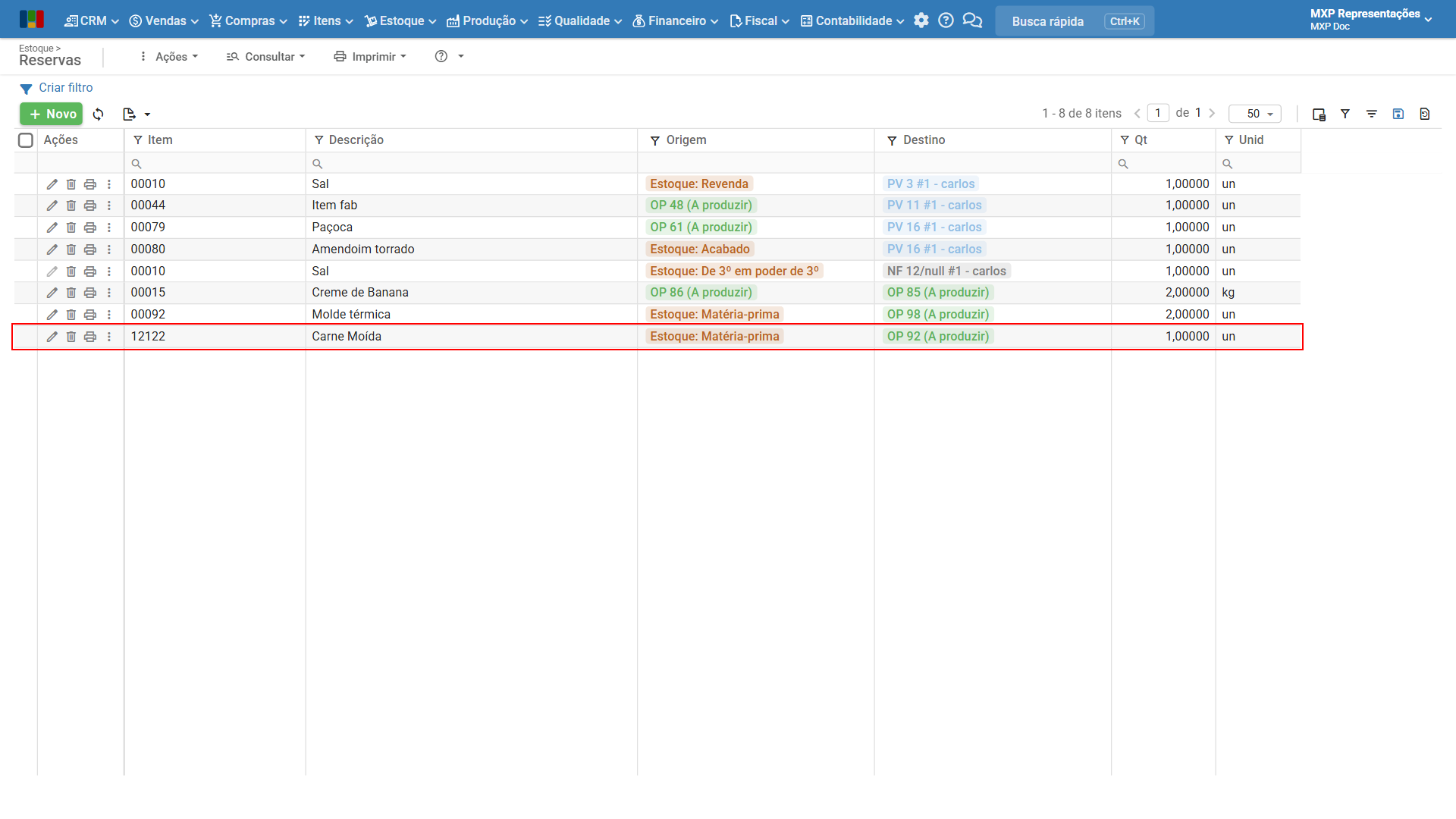The width and height of the screenshot is (1456, 819).
Task: Open the Estoque menu in top navigation
Action: (400, 21)
